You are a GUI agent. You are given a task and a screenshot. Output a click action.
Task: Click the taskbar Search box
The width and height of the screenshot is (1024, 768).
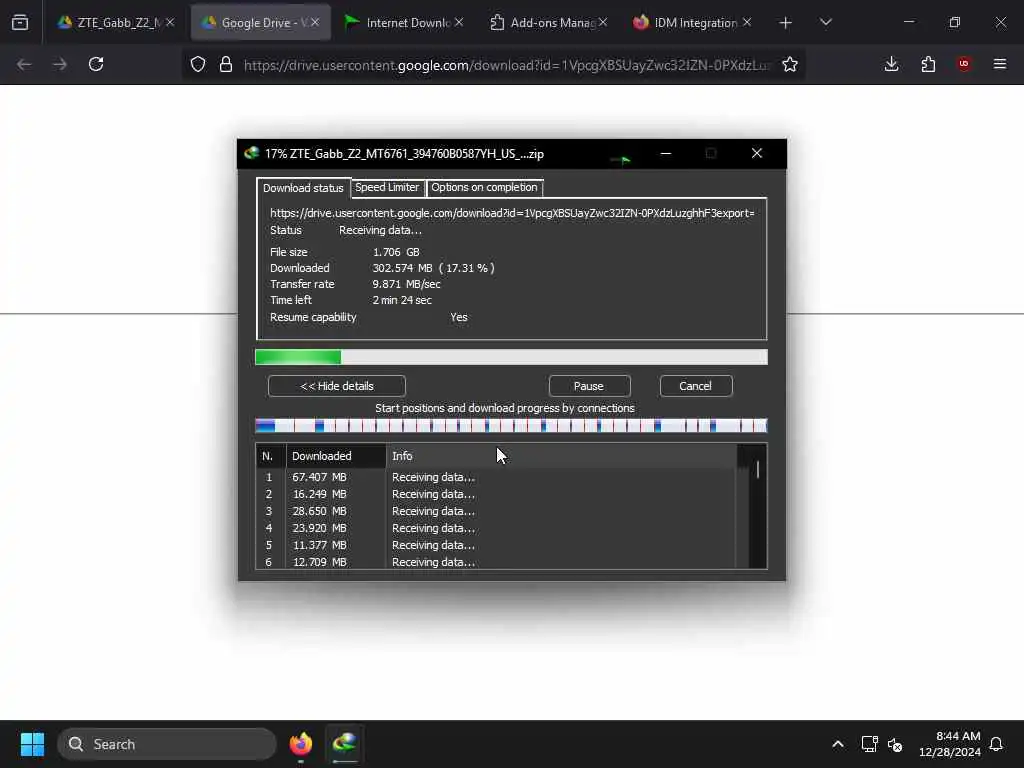click(167, 744)
